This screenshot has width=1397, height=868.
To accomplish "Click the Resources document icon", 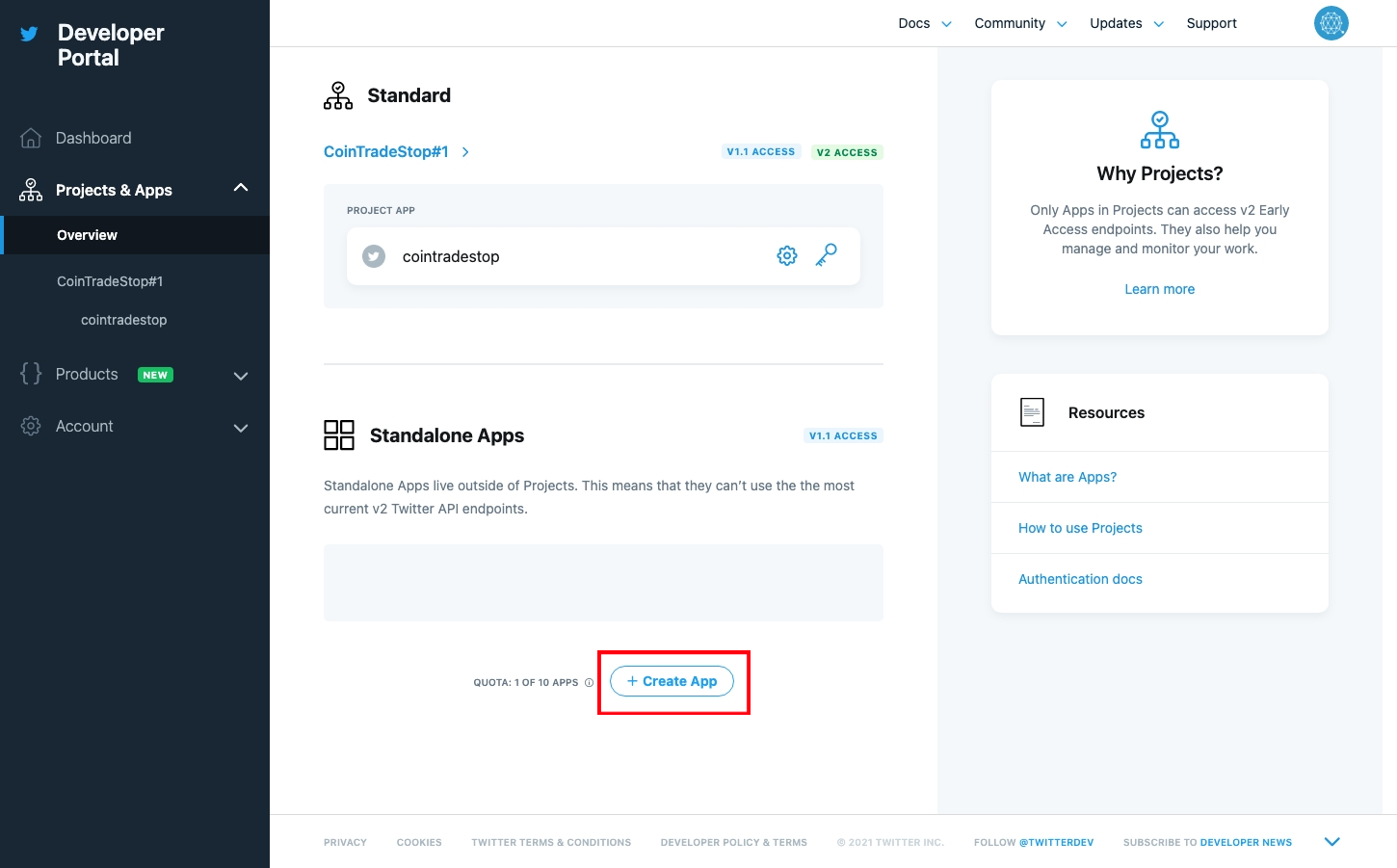I will (x=1032, y=412).
